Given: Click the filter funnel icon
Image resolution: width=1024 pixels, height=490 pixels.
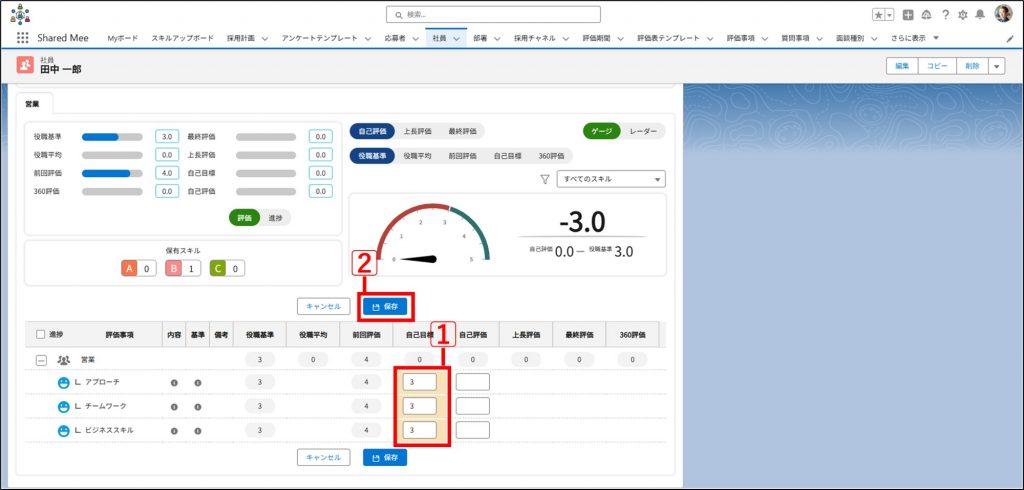Looking at the screenshot, I should pos(545,179).
